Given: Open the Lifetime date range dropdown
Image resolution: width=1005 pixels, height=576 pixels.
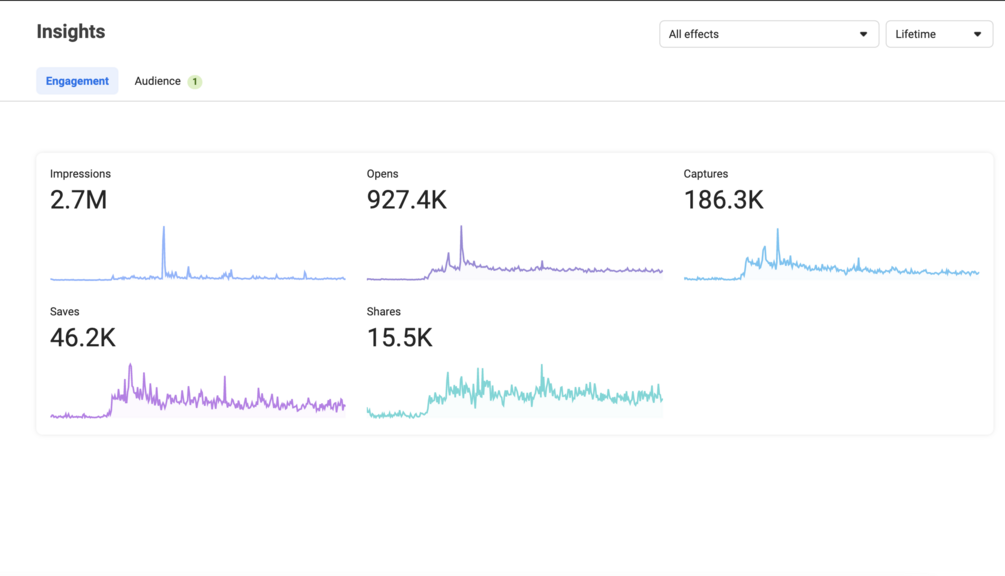Looking at the screenshot, I should [939, 34].
